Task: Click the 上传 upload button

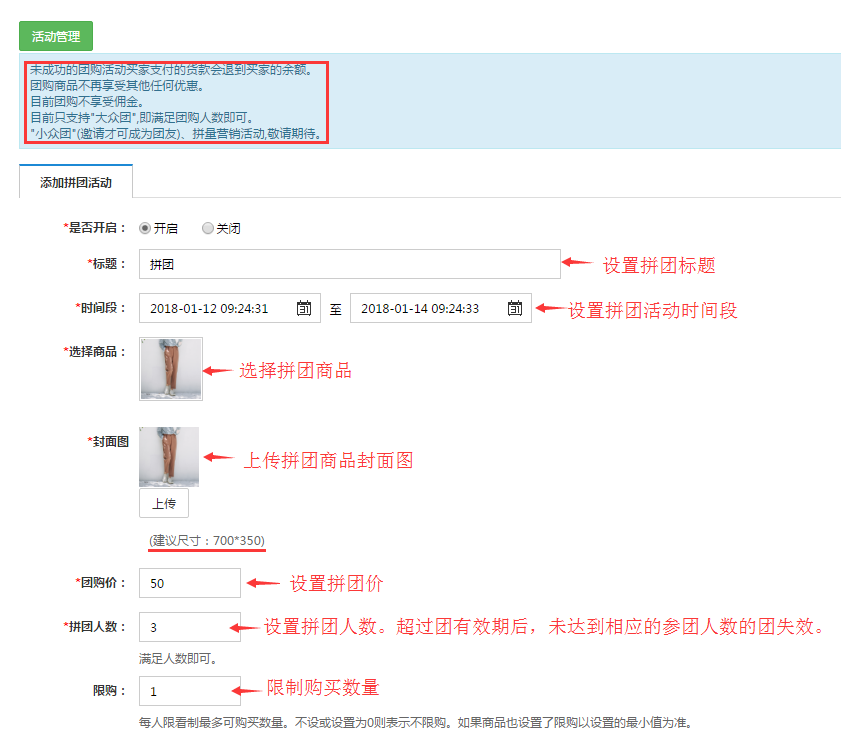Action: (x=164, y=503)
